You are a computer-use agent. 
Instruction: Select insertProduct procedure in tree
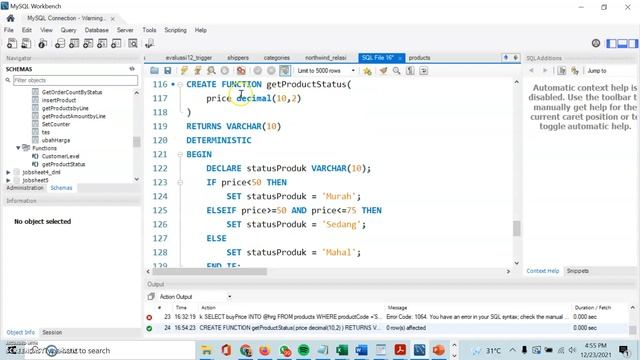(x=59, y=100)
